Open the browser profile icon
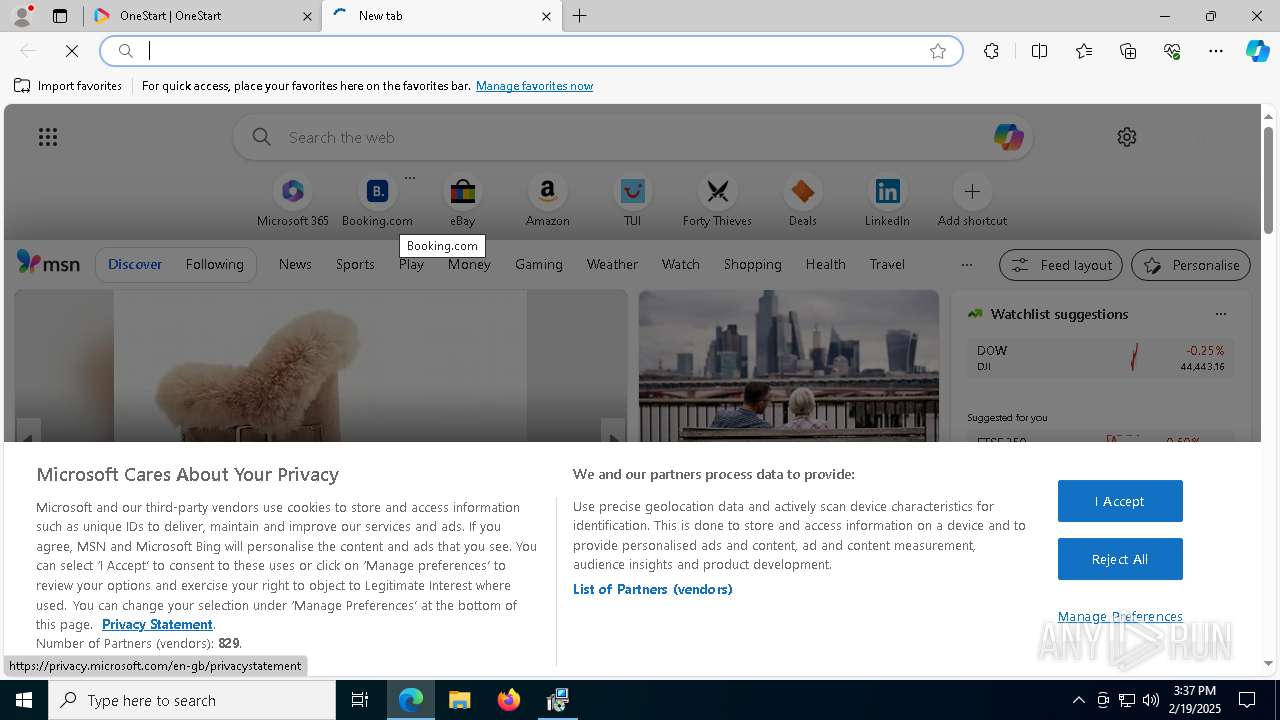The width and height of the screenshot is (1280, 720). (22, 16)
